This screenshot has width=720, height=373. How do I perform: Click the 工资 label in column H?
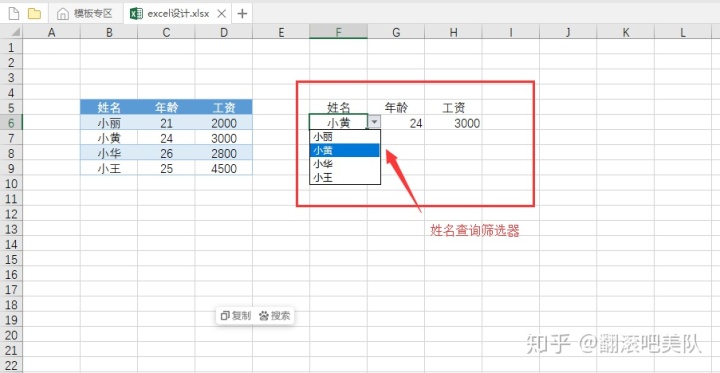point(453,107)
